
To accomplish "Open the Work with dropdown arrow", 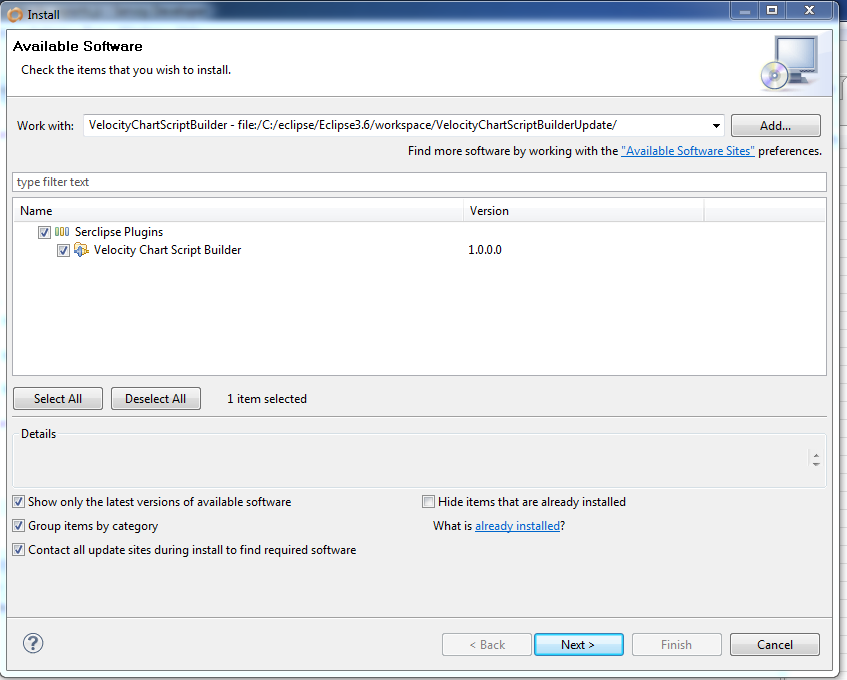I will pyautogui.click(x=716, y=126).
